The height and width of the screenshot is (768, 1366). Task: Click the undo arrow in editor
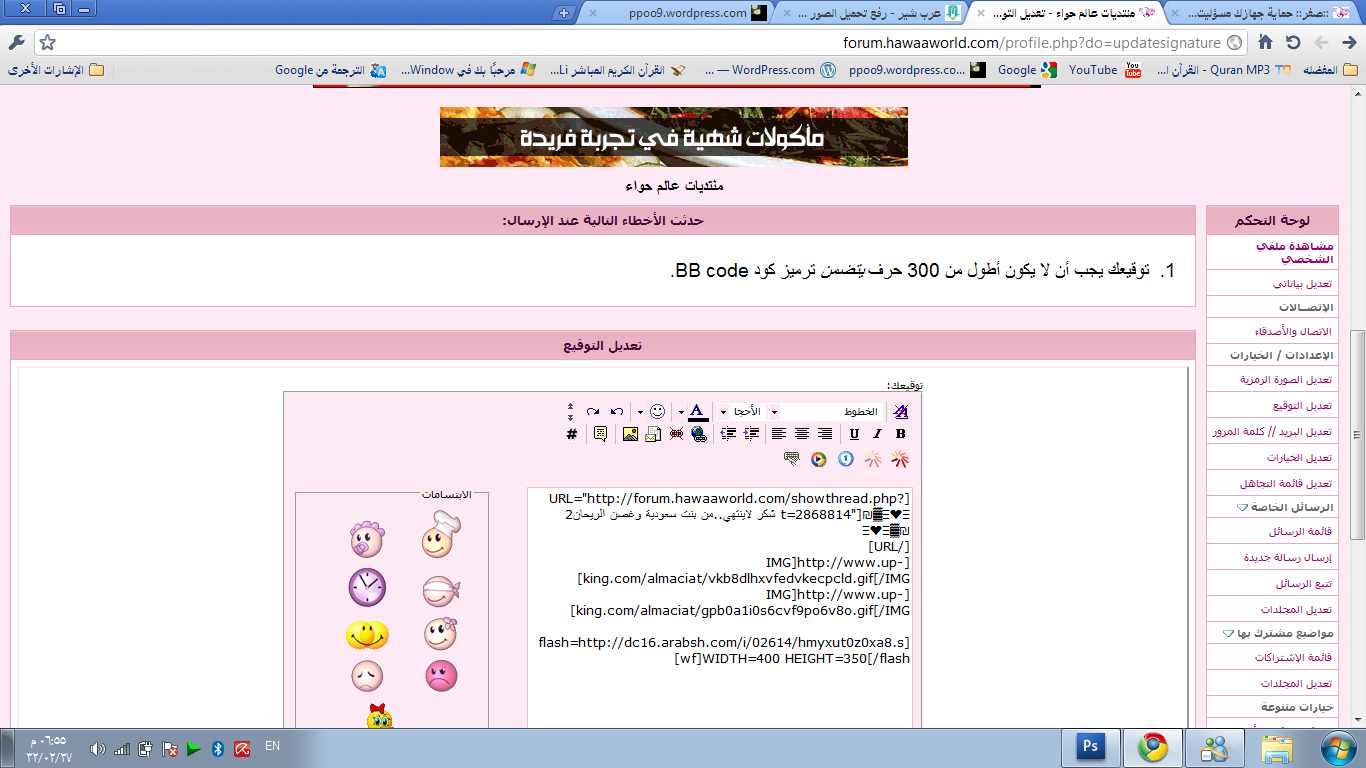616,412
